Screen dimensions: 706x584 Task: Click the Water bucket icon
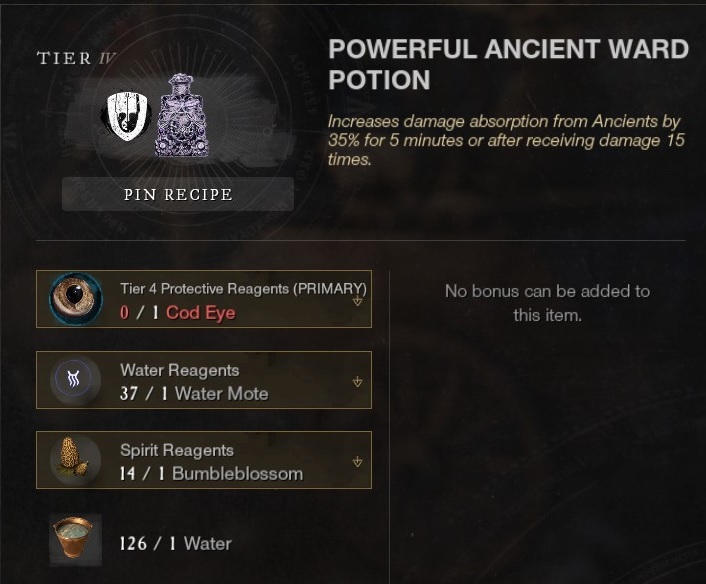75,539
